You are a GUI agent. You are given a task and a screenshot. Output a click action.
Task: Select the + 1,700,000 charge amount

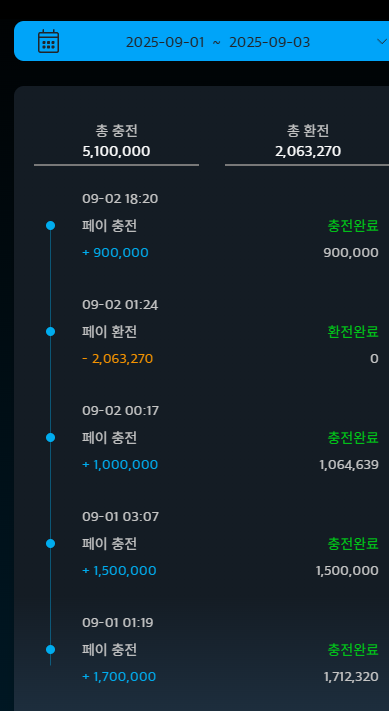click(119, 677)
